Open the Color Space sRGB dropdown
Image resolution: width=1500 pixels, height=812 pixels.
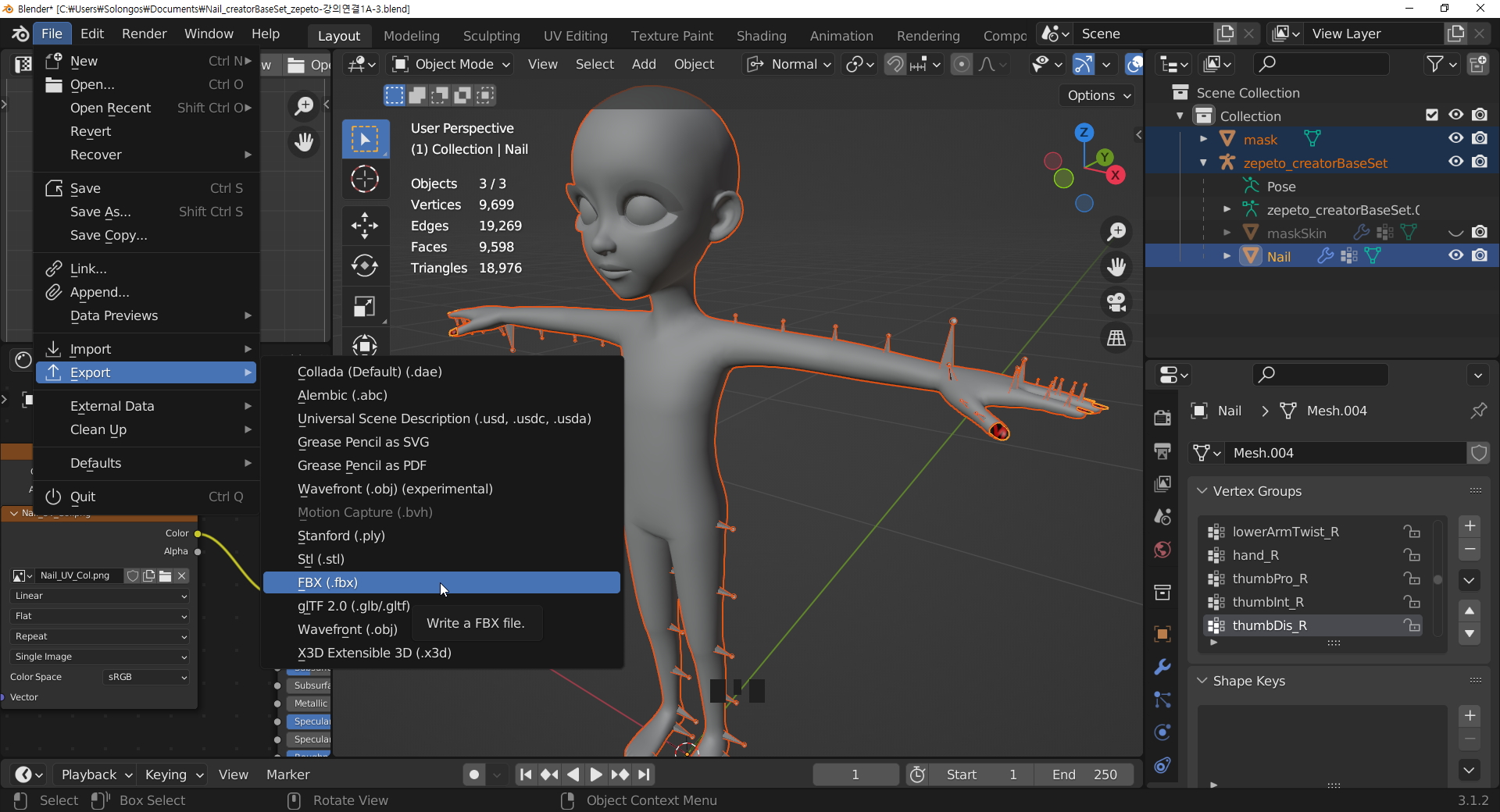click(x=146, y=677)
